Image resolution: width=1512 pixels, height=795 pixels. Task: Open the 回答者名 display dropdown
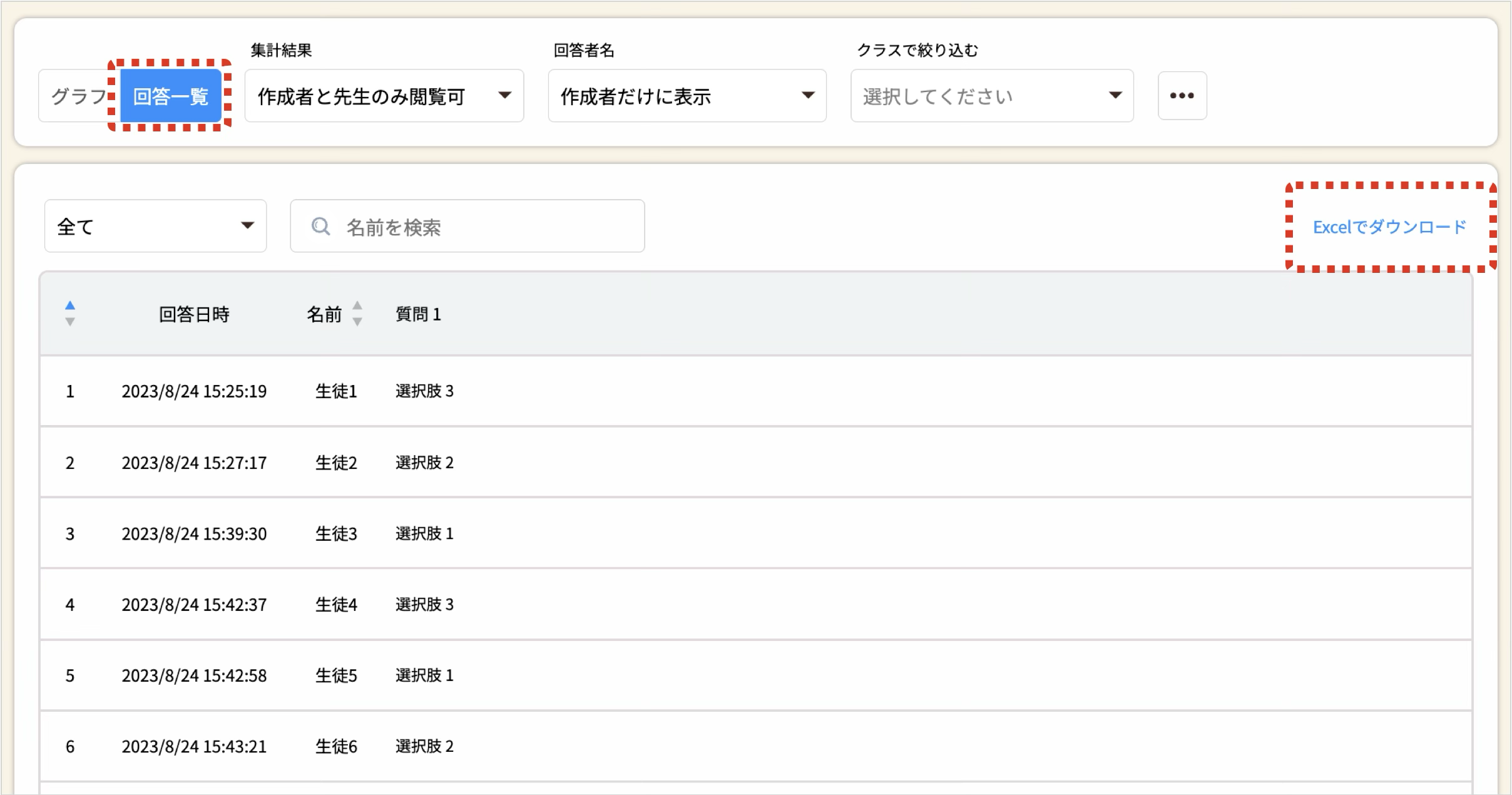pos(687,96)
